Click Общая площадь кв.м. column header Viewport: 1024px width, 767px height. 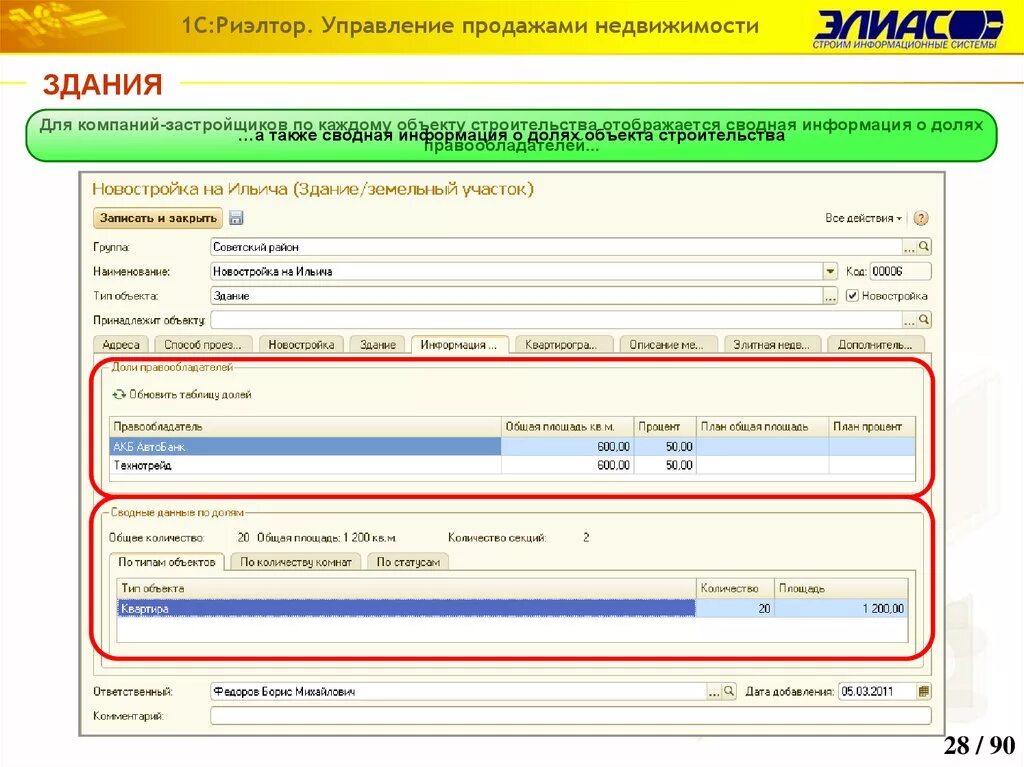pos(568,427)
